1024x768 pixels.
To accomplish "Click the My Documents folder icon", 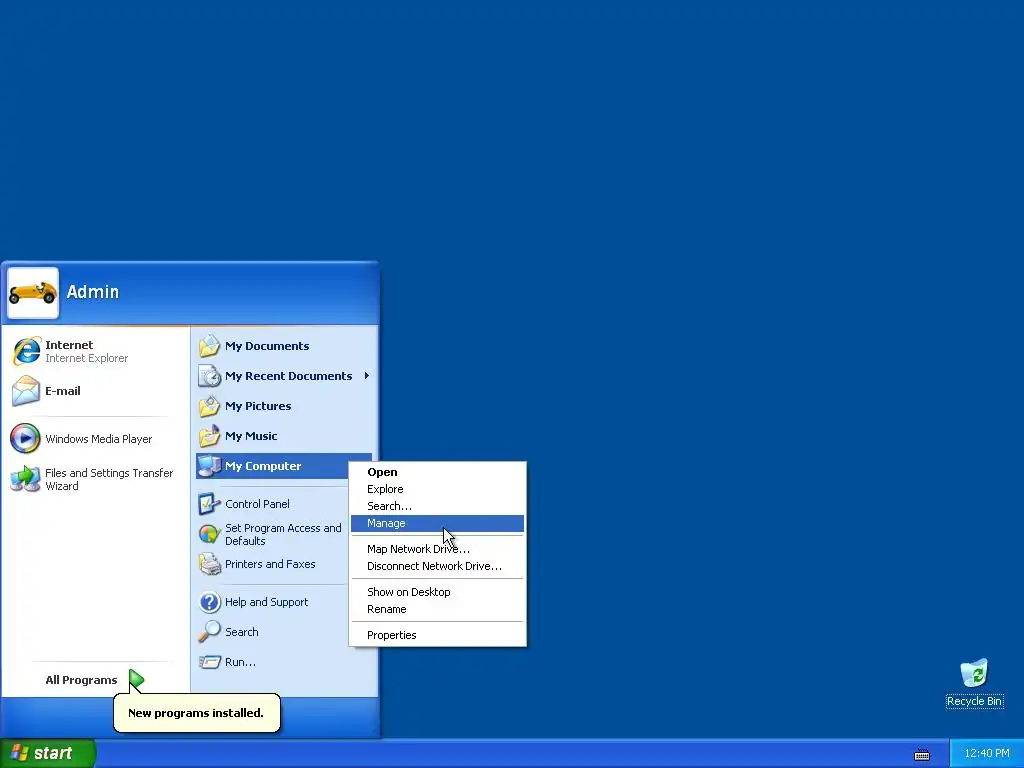I will (x=210, y=346).
